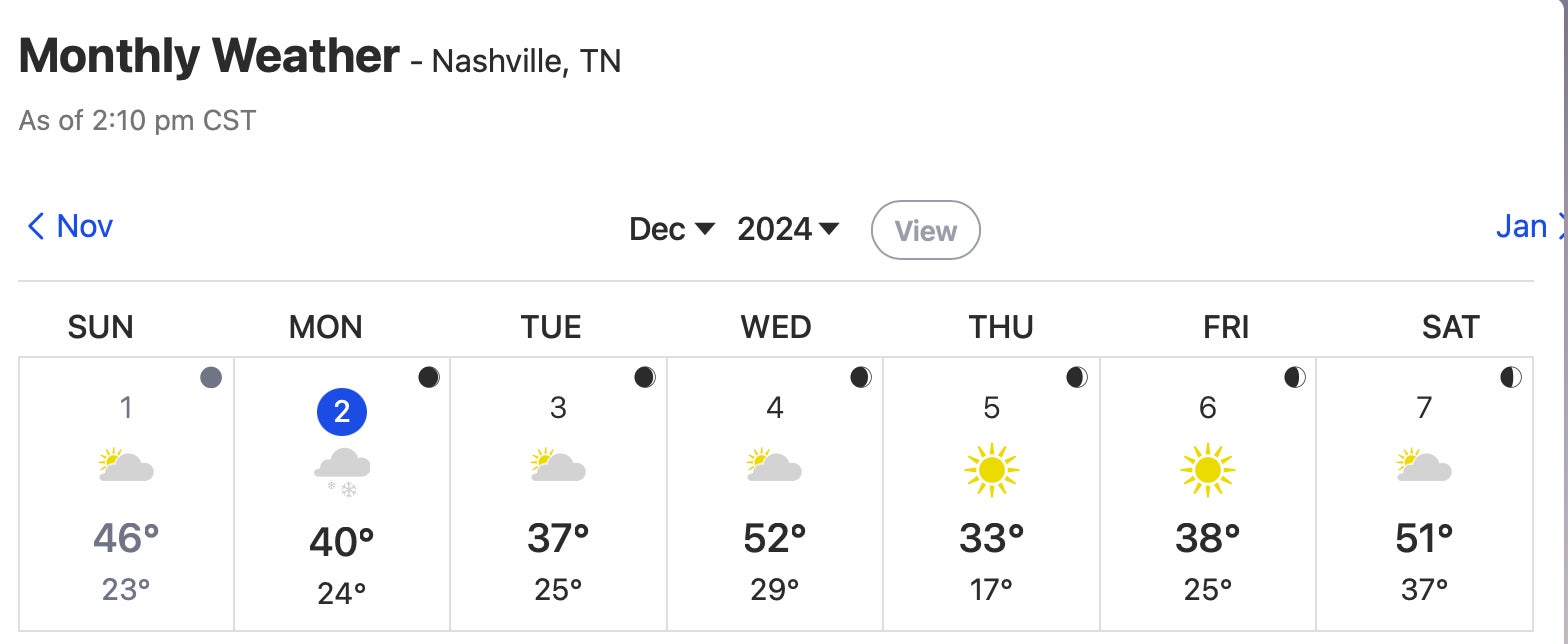Click the TUE column header
This screenshot has height=644, width=1568.
(x=551, y=327)
